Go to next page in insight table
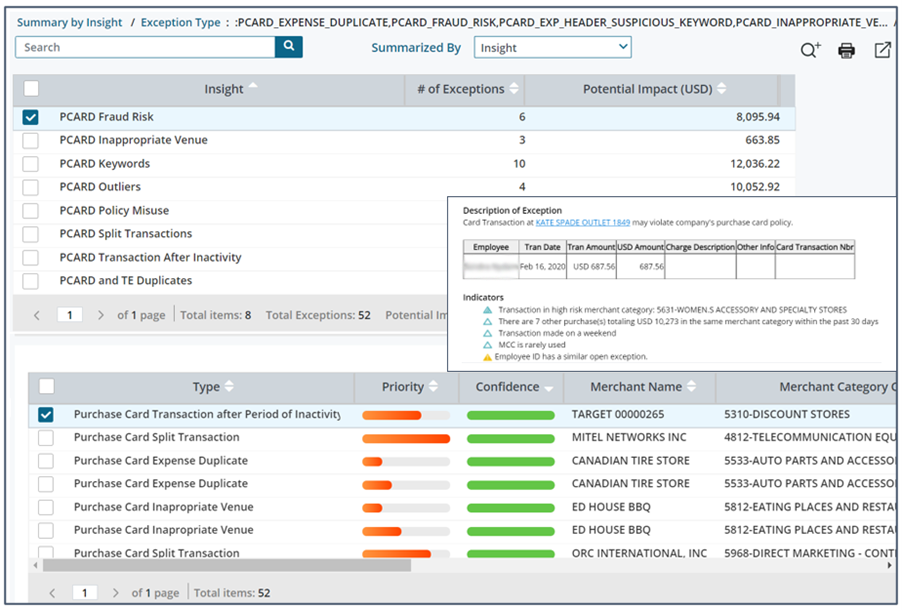This screenshot has height=610, width=902. point(101,315)
